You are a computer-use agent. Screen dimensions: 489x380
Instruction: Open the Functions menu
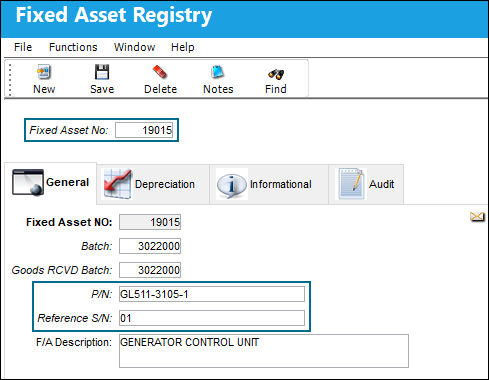(73, 47)
